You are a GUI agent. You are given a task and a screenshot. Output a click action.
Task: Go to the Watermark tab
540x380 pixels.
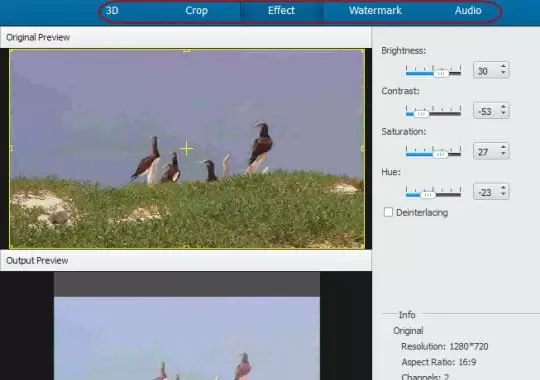click(x=375, y=11)
